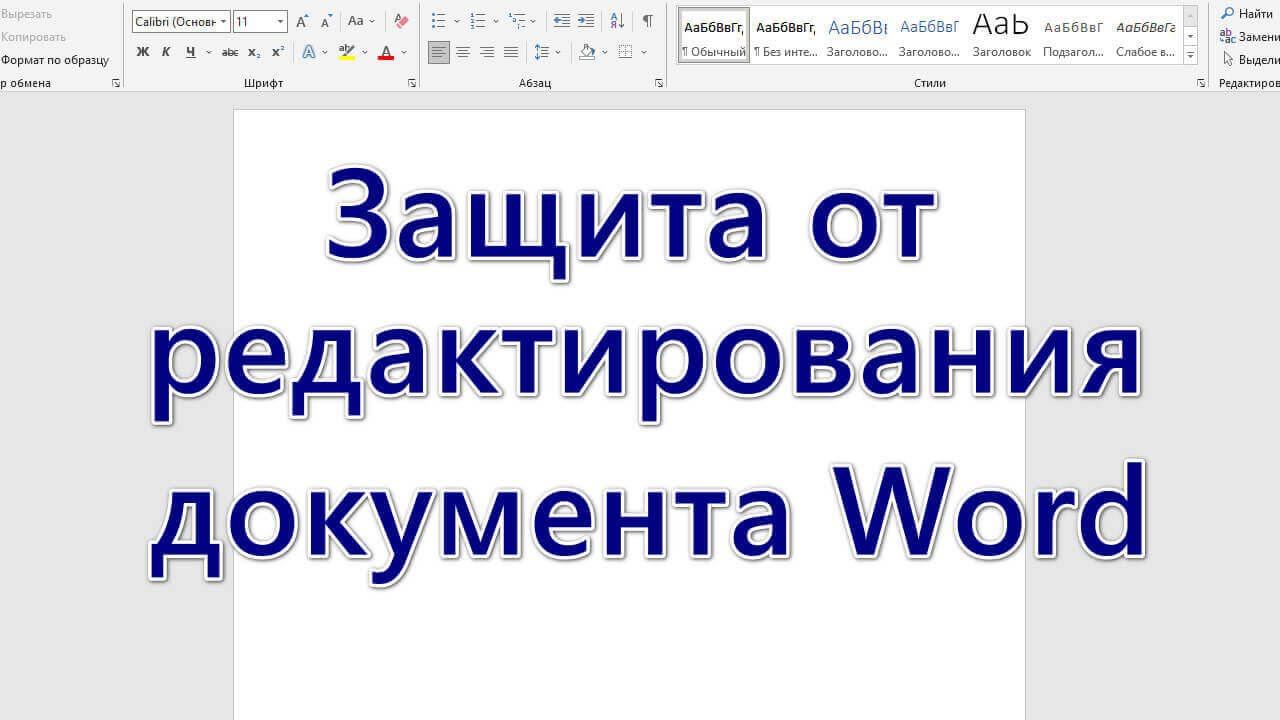1280x720 pixels.
Task: Clear all formatting with the eraser icon
Action: 401,21
